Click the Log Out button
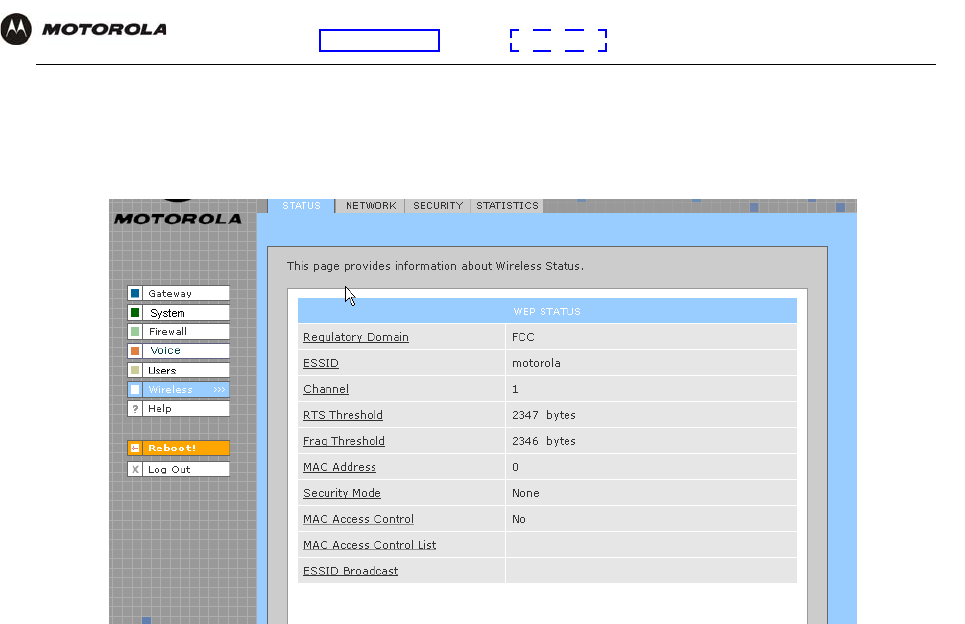Viewport: 965px width, 624px height. (178, 469)
